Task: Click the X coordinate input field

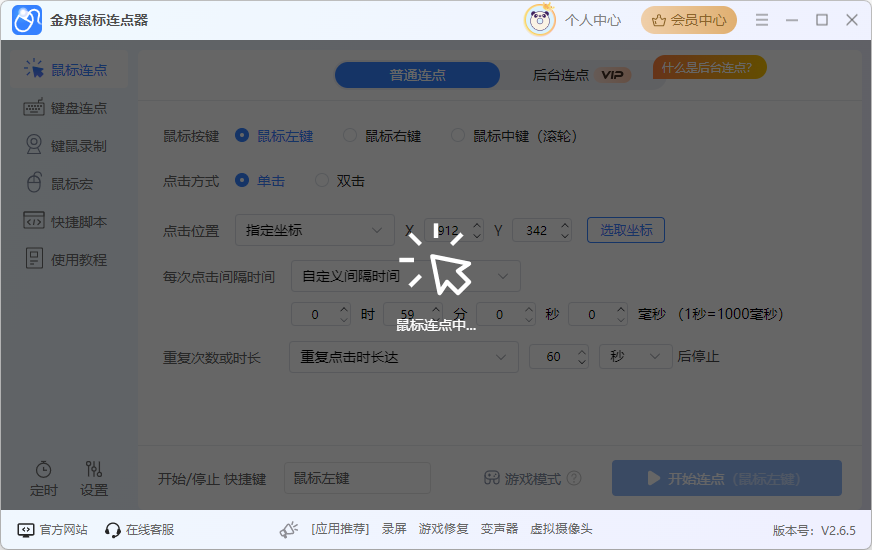Action: pos(454,230)
